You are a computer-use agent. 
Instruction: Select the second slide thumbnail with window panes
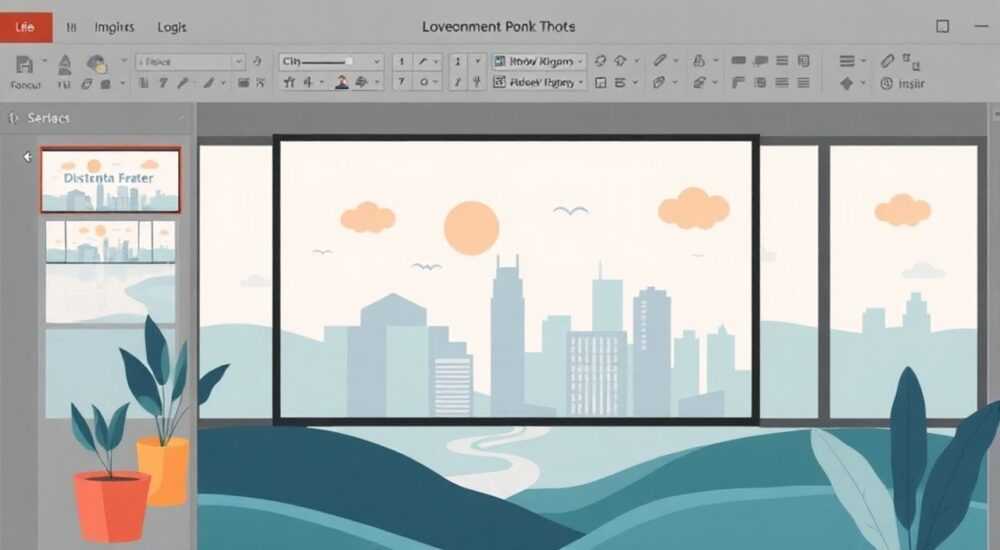[110, 242]
